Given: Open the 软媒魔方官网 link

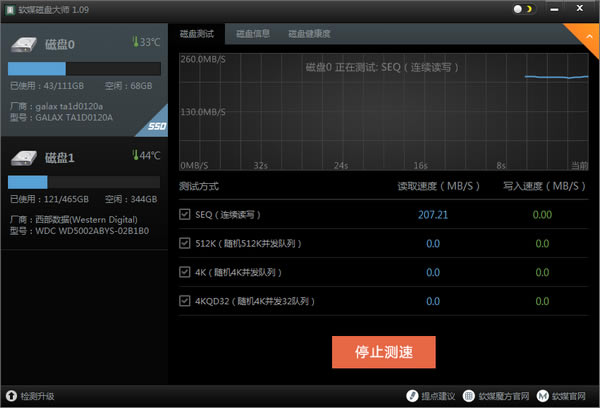Looking at the screenshot, I should pos(504,396).
